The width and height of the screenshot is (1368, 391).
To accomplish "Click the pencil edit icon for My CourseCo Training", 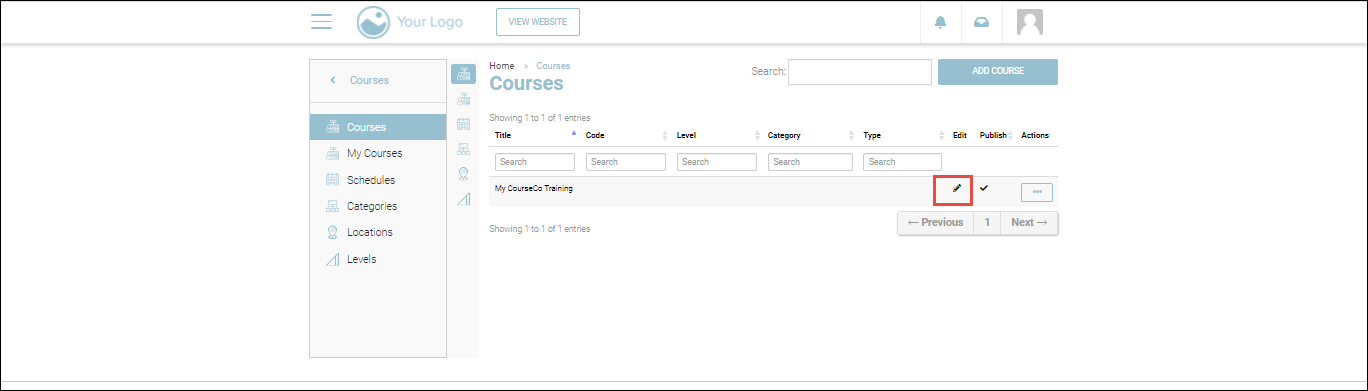I will pos(956,188).
